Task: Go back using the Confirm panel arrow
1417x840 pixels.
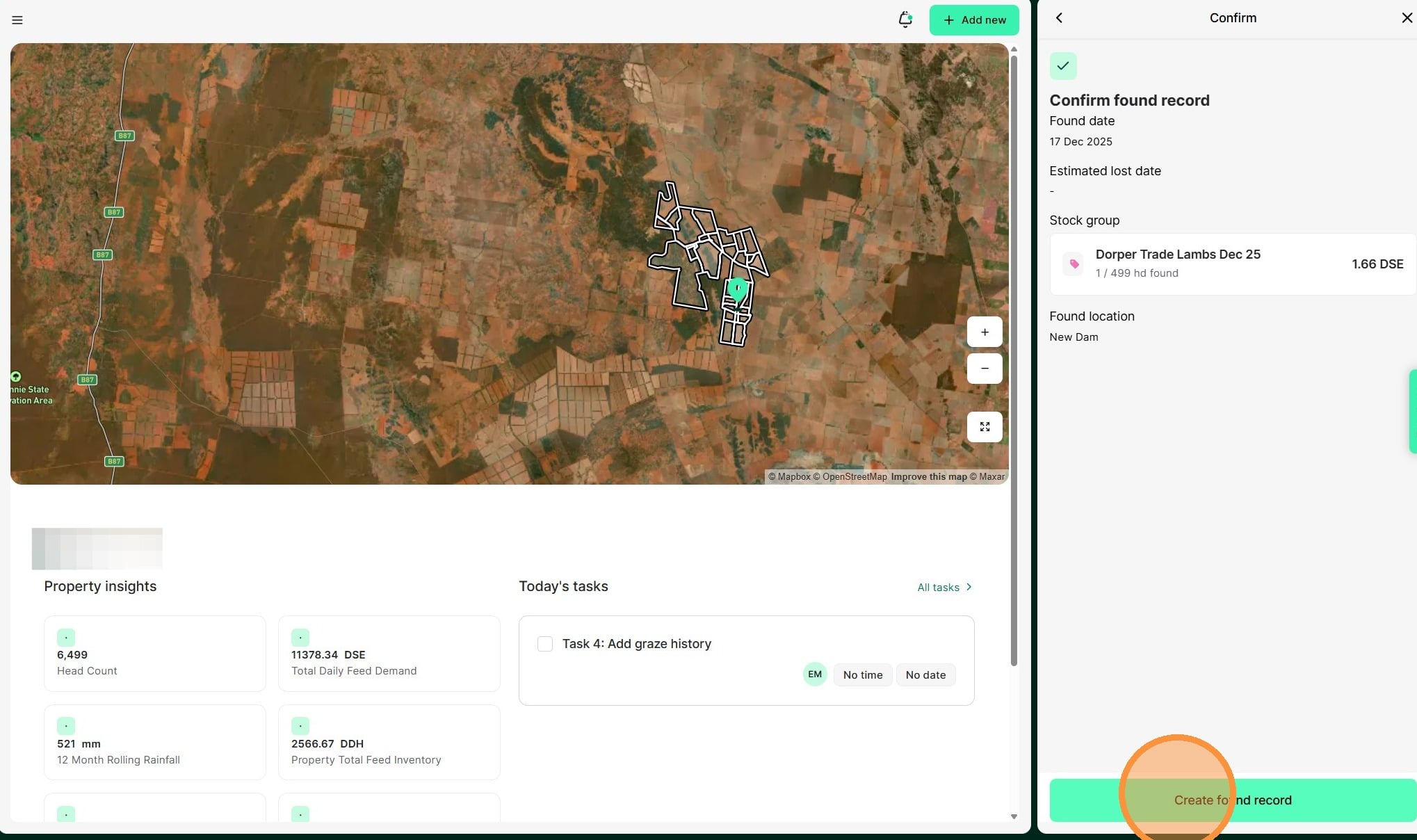Action: point(1059,18)
